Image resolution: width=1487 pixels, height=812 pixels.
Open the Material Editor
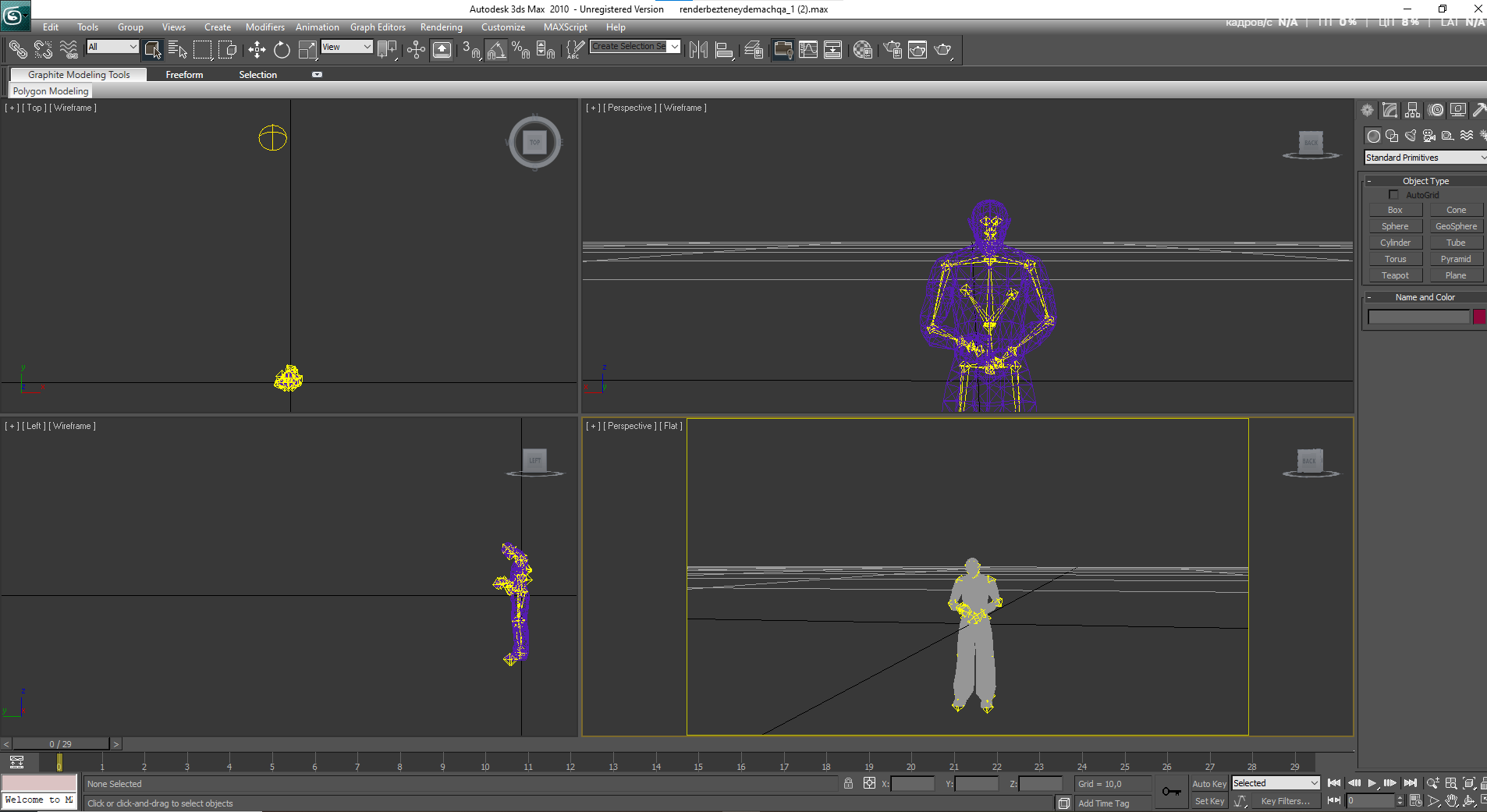[862, 50]
